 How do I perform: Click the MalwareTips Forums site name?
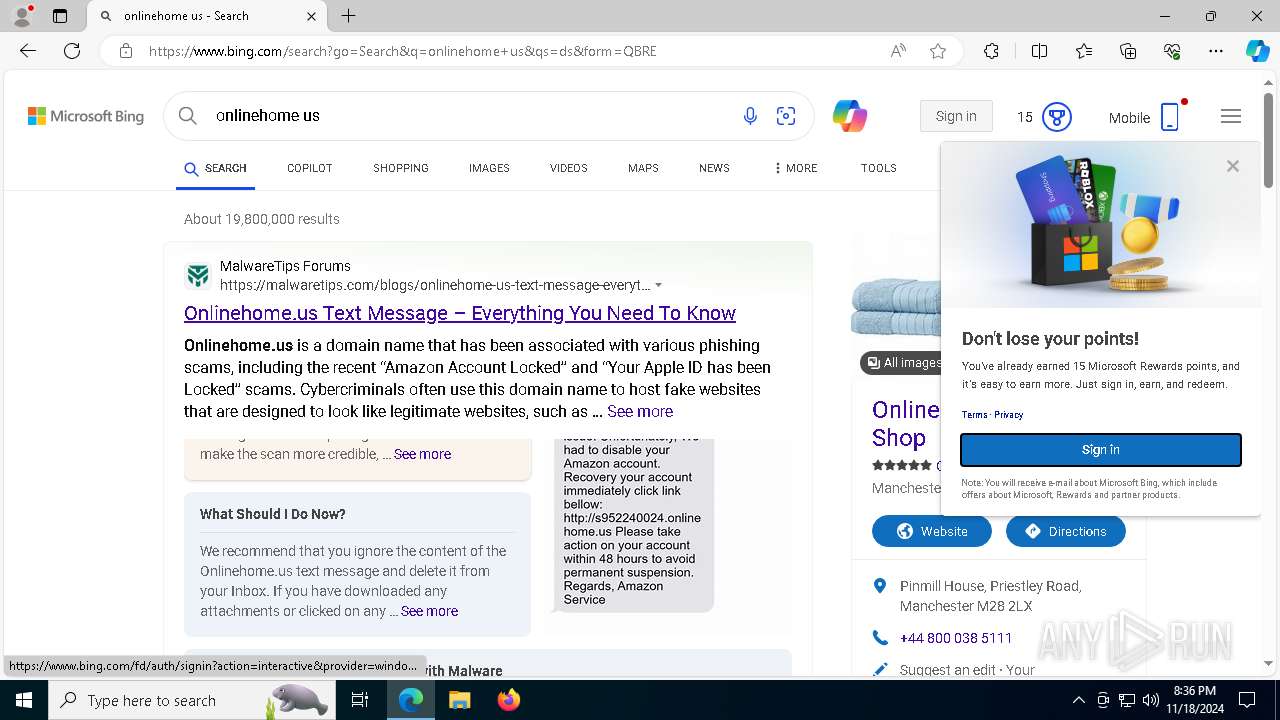(x=285, y=266)
